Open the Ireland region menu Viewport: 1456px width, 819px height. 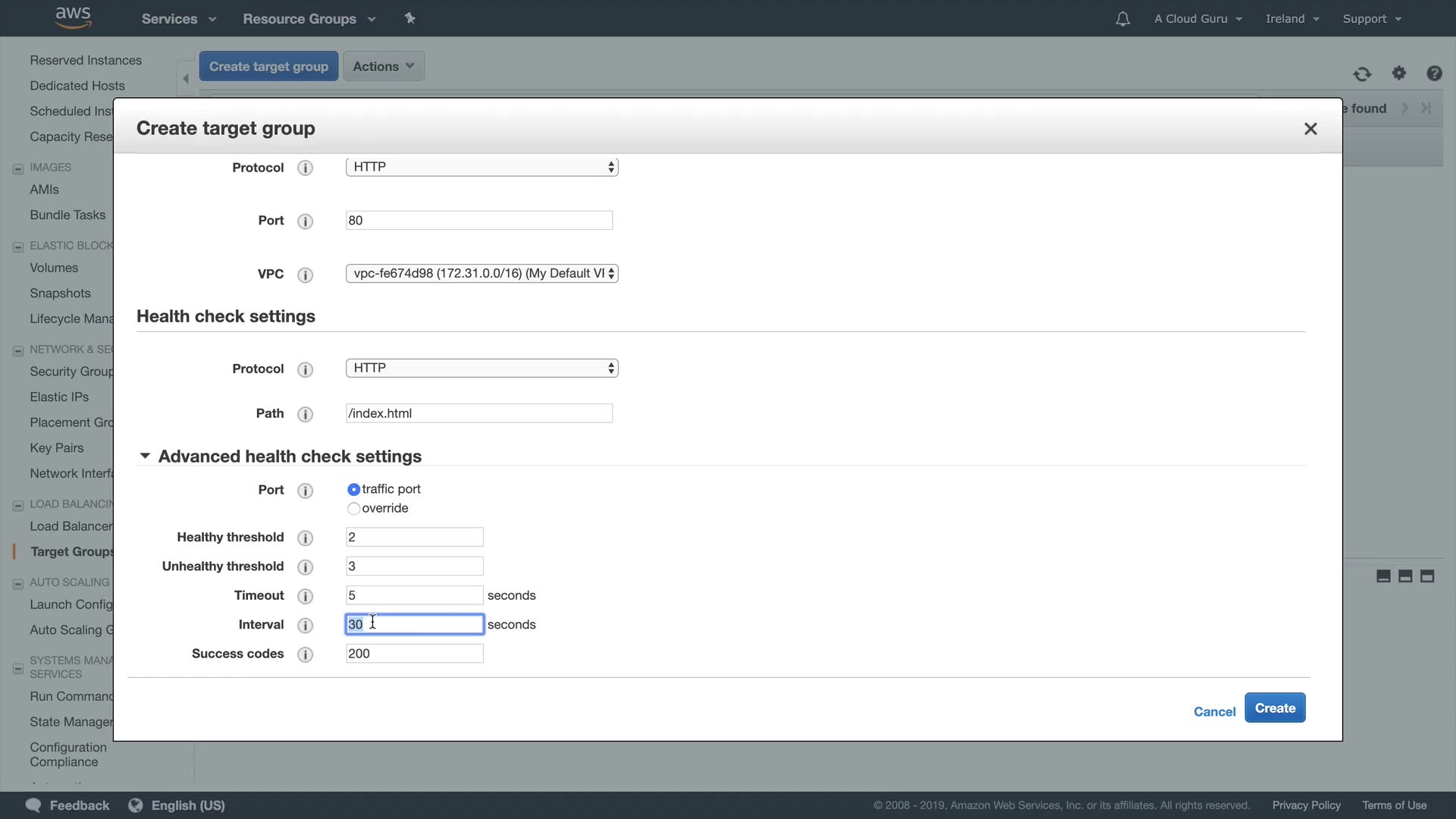[x=1291, y=19]
